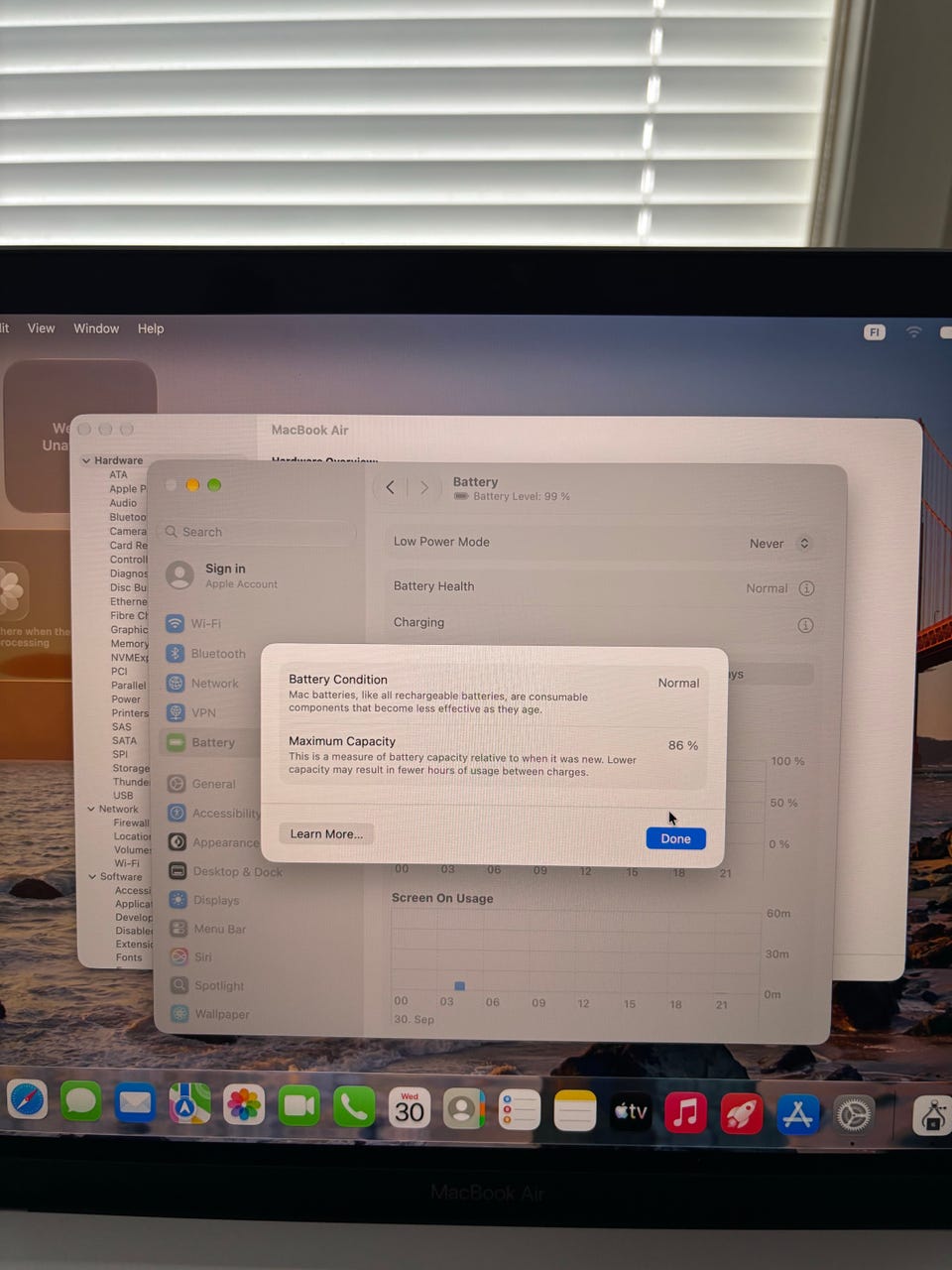Image resolution: width=952 pixels, height=1270 pixels.
Task: Open Network settings in sidebar
Action: coord(203,683)
